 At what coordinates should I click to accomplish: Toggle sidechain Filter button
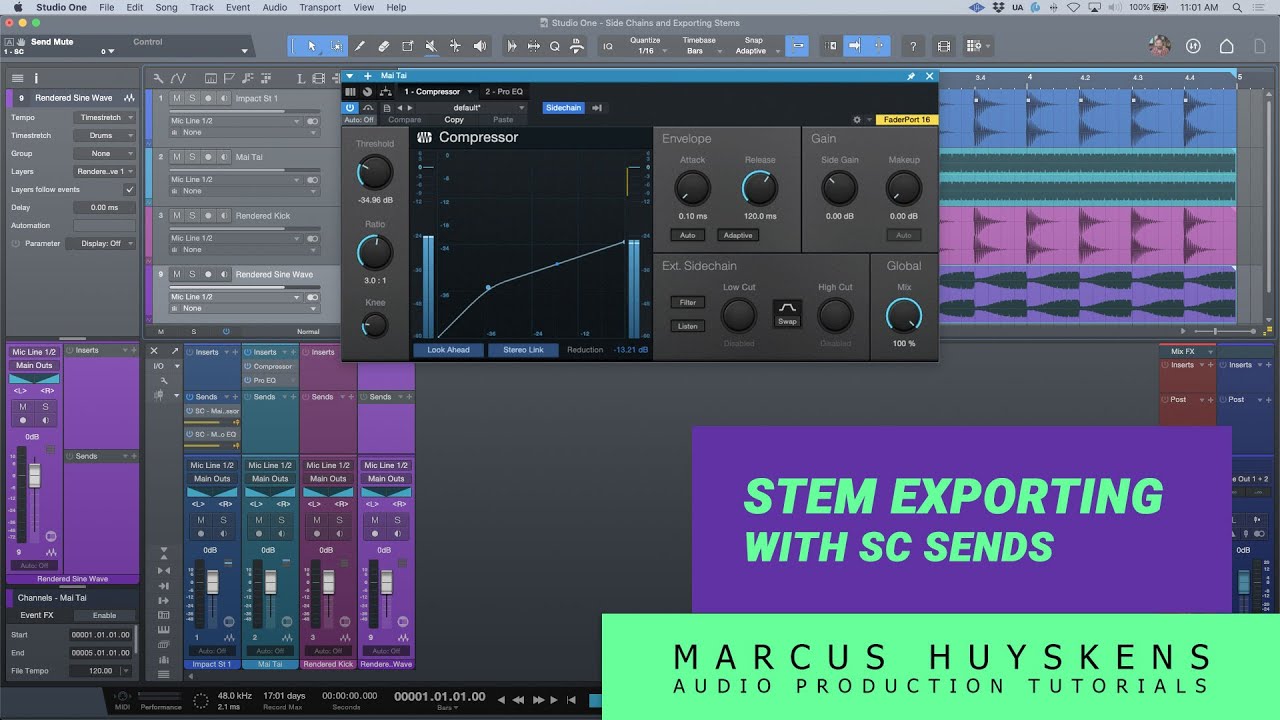pyautogui.click(x=688, y=302)
